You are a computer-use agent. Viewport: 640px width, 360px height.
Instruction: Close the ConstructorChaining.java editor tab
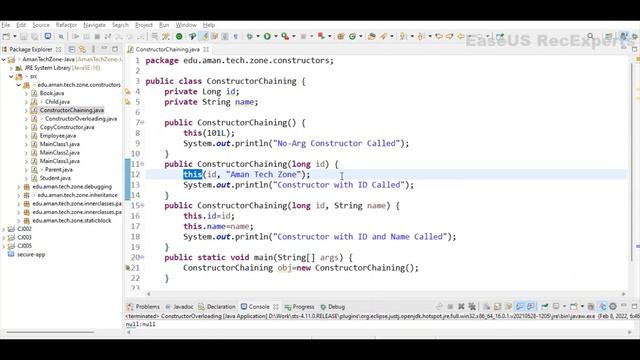(206, 49)
